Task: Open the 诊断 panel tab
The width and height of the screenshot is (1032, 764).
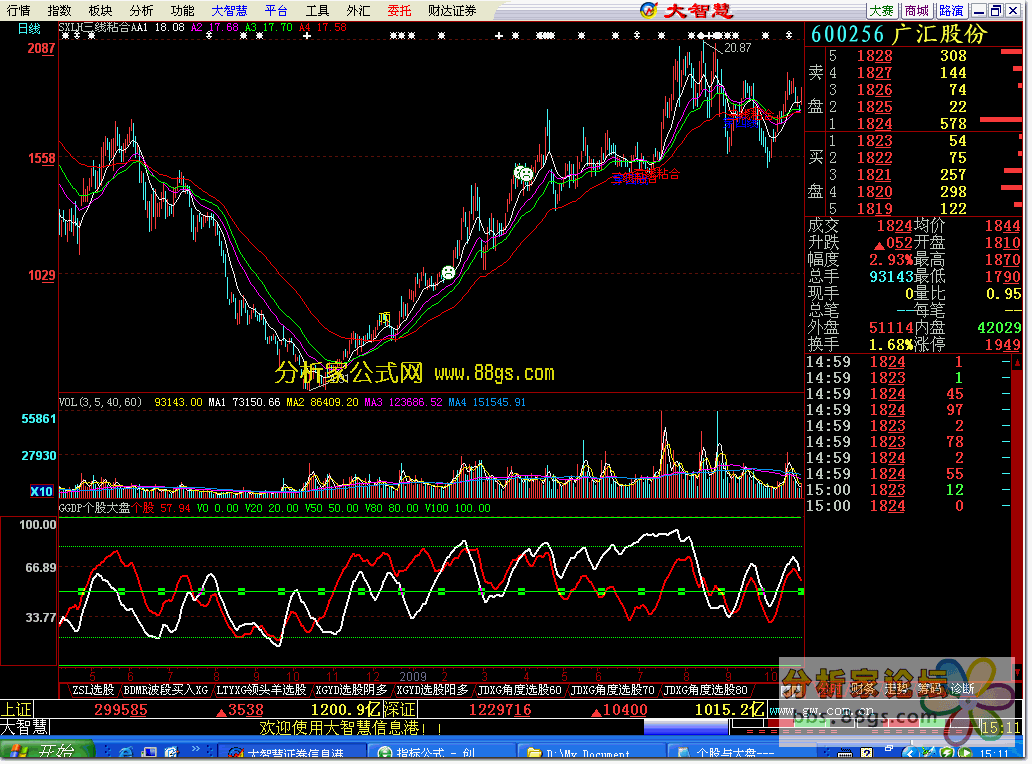Action: tap(962, 689)
